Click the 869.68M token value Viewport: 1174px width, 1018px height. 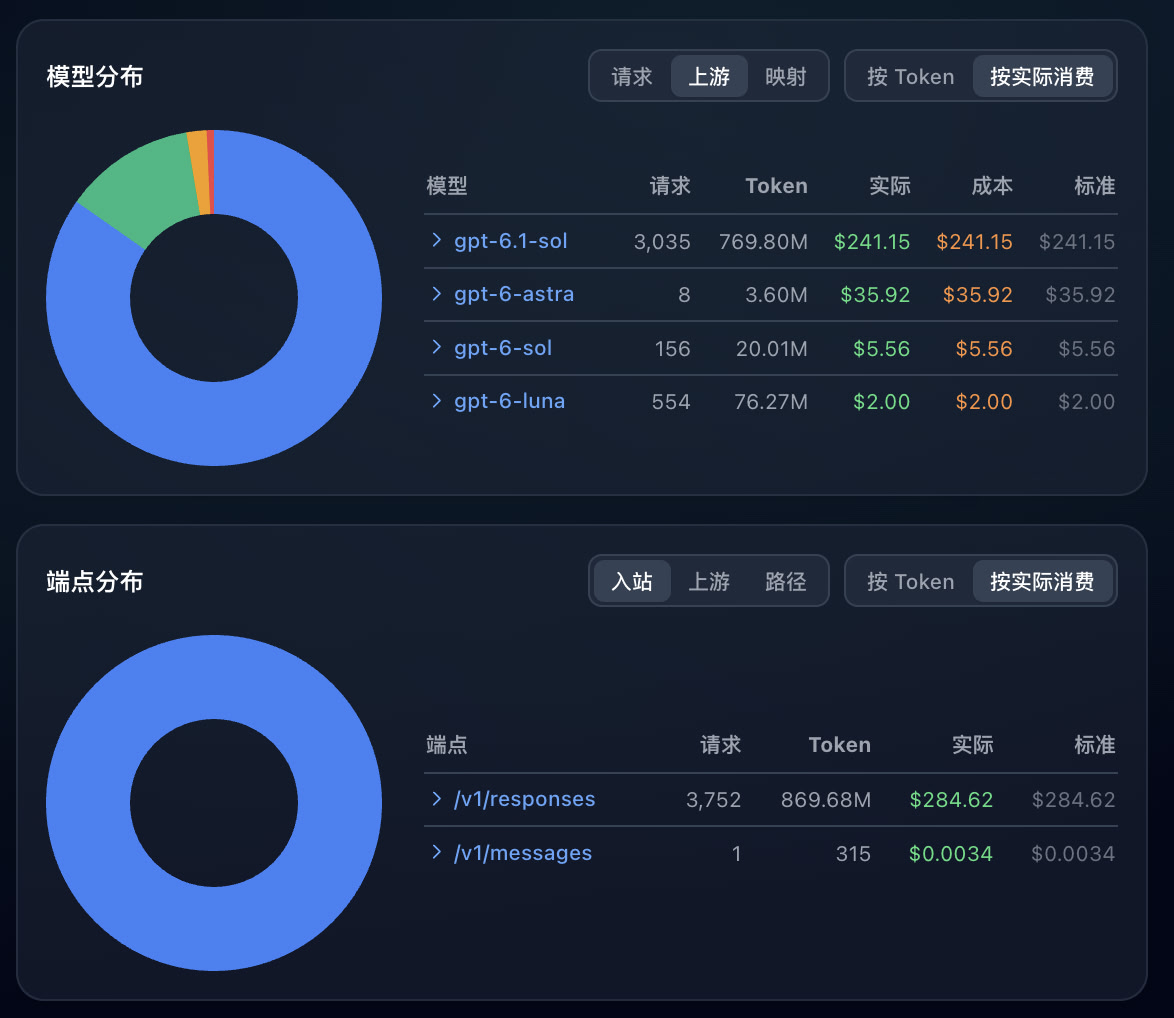pyautogui.click(x=826, y=799)
